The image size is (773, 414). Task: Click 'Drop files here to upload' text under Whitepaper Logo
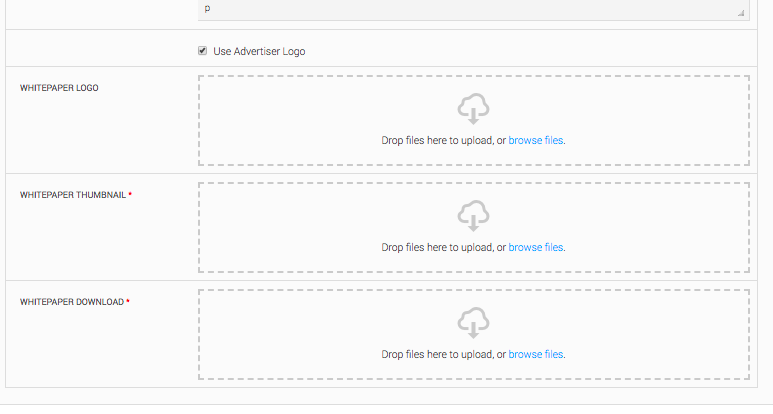coord(437,140)
